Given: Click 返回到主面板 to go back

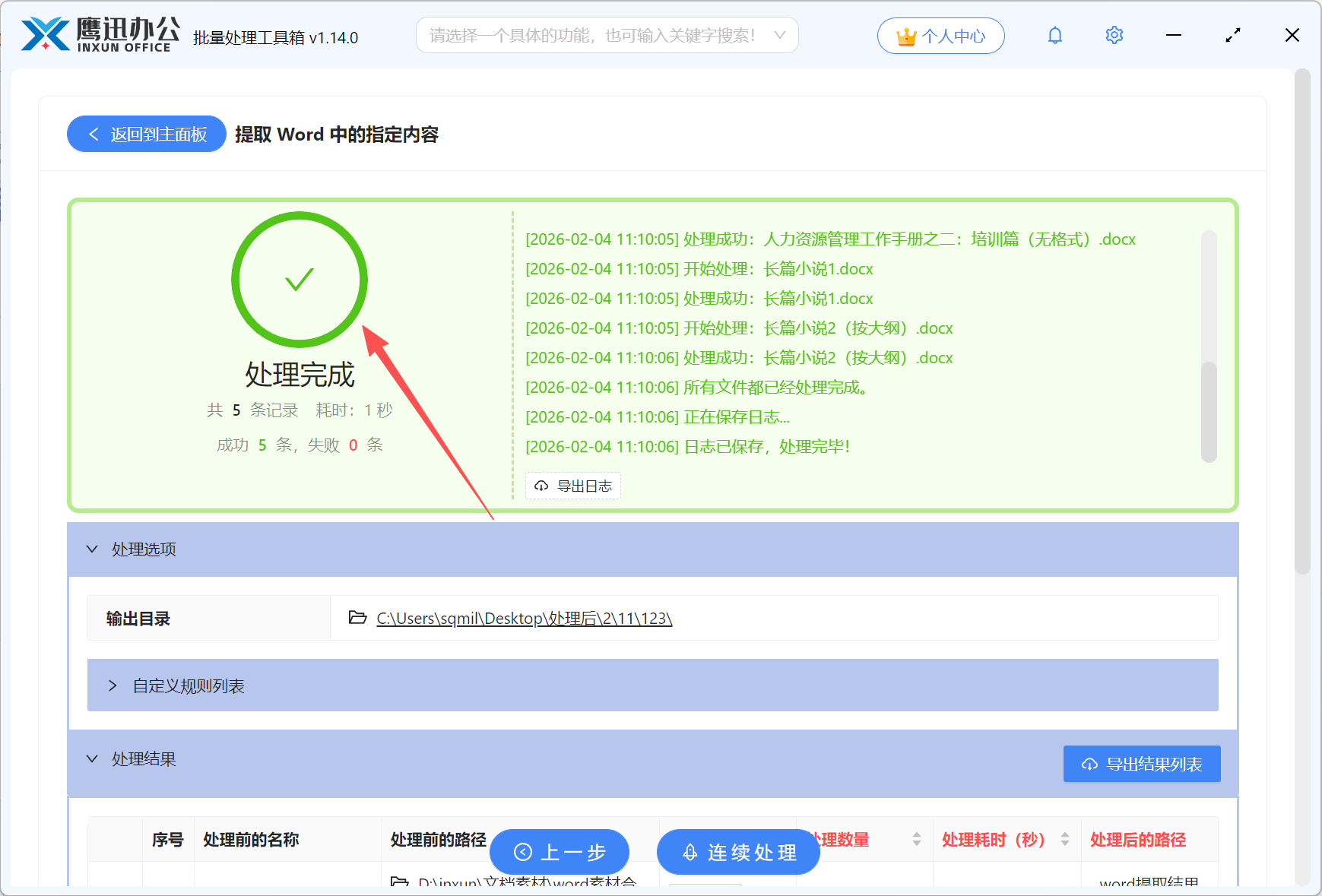Looking at the screenshot, I should 145,134.
